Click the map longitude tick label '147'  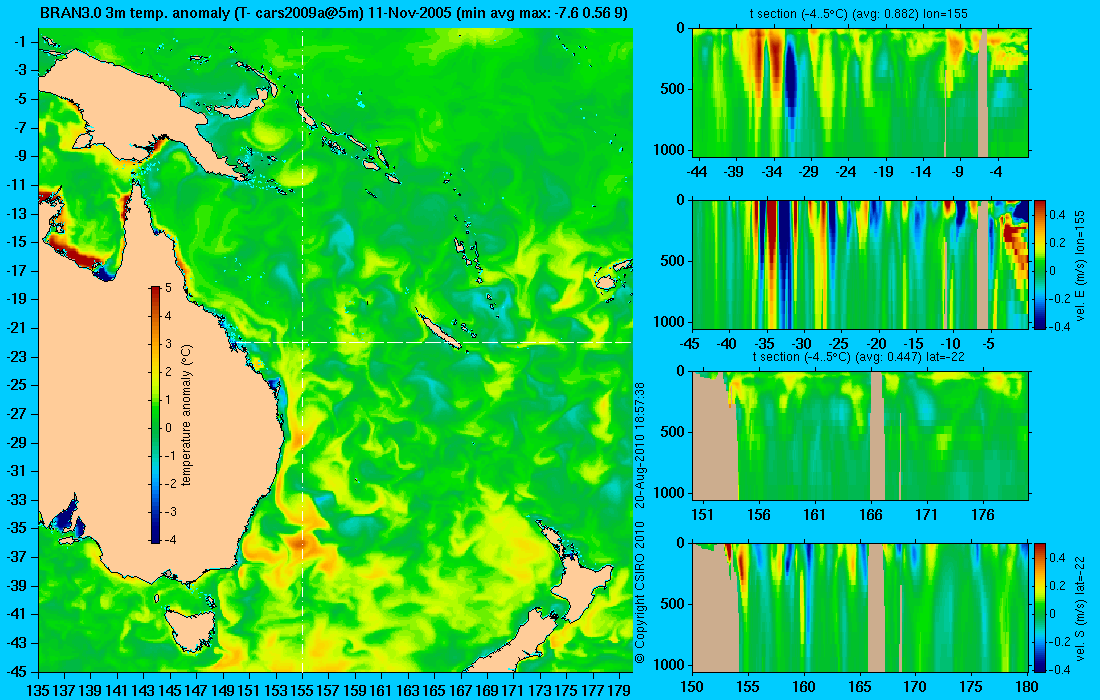coord(196,691)
